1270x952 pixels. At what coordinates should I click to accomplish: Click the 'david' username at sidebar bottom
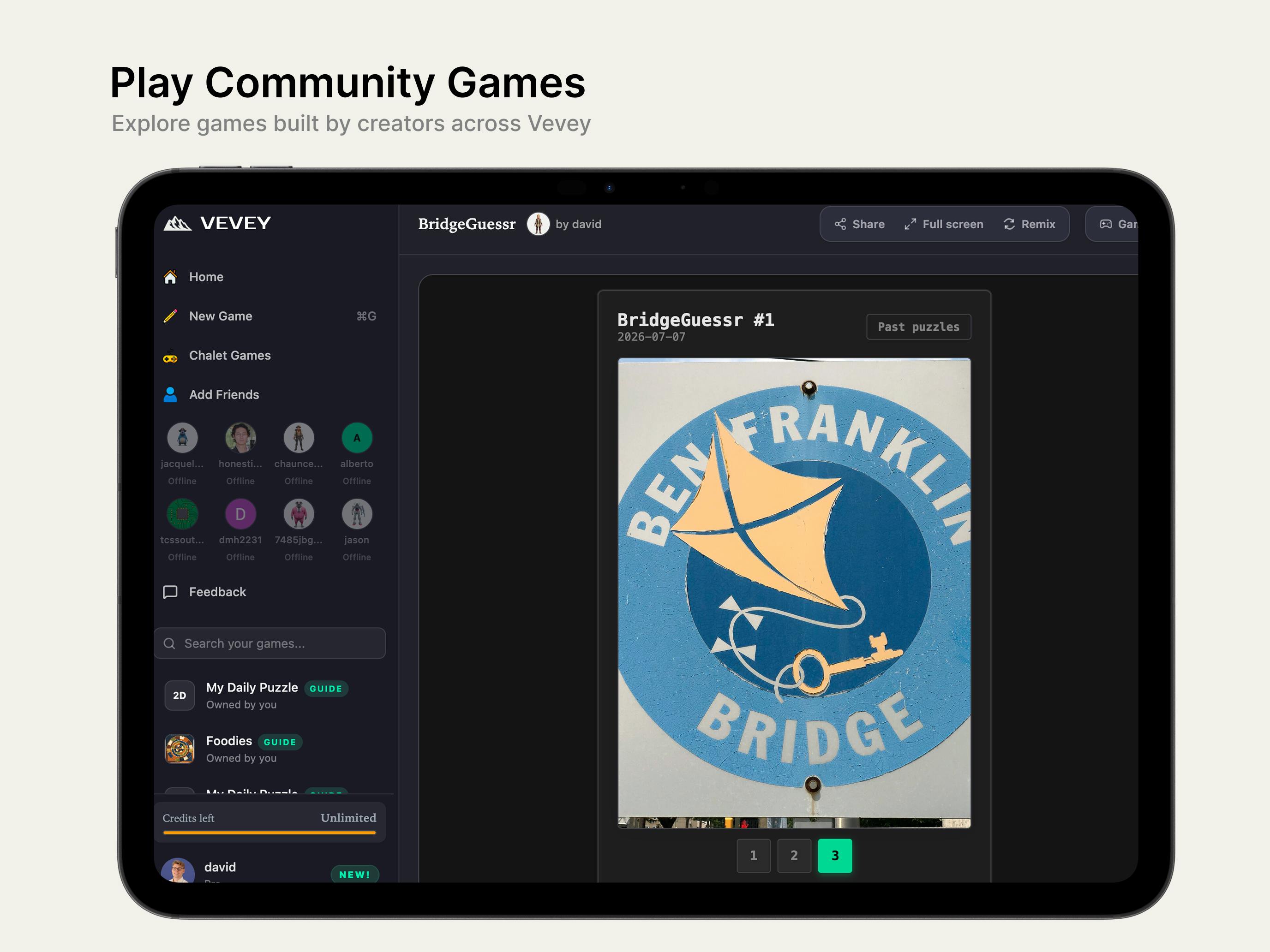(221, 867)
